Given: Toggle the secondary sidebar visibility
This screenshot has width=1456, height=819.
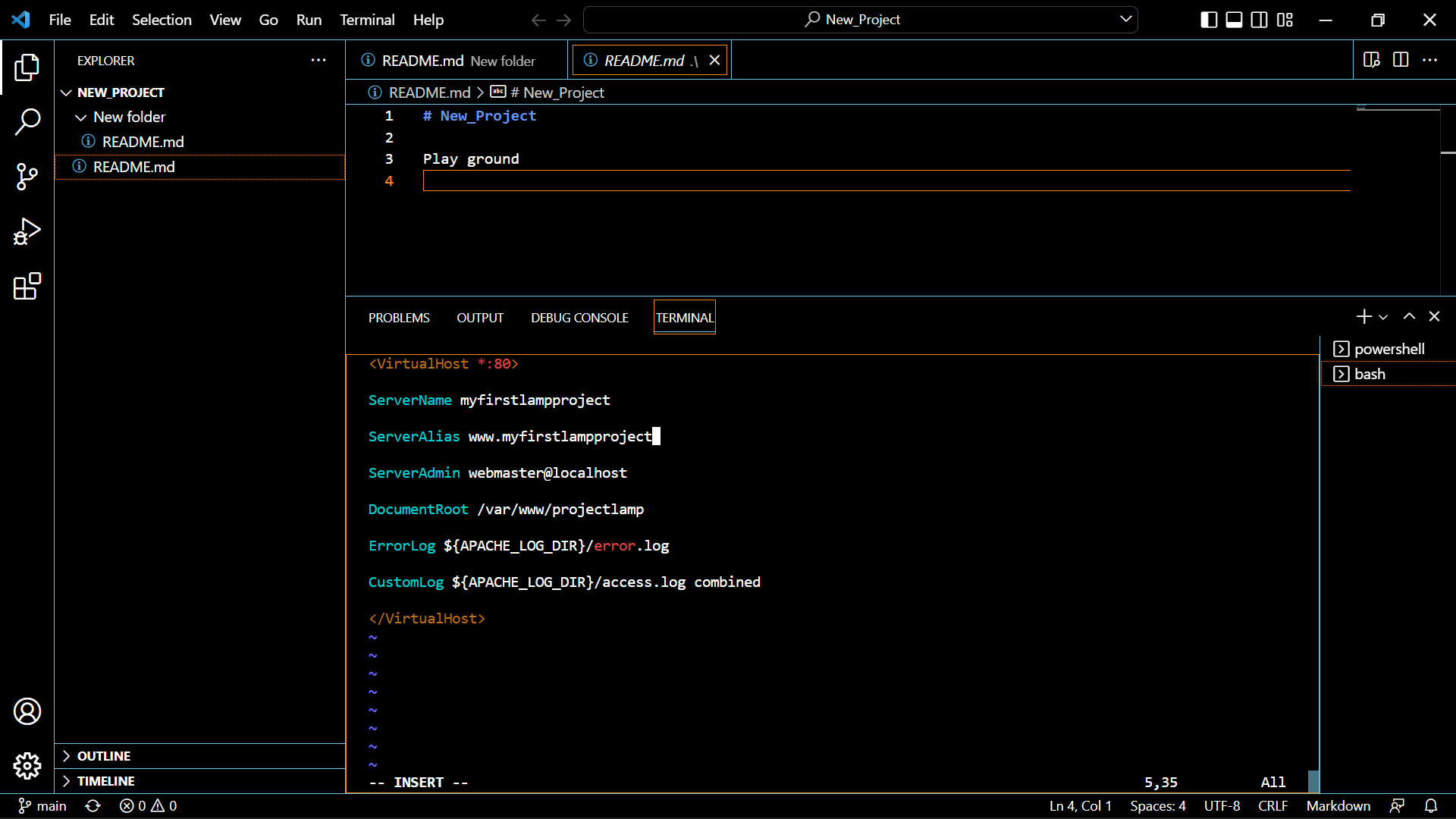Looking at the screenshot, I should click(1259, 20).
